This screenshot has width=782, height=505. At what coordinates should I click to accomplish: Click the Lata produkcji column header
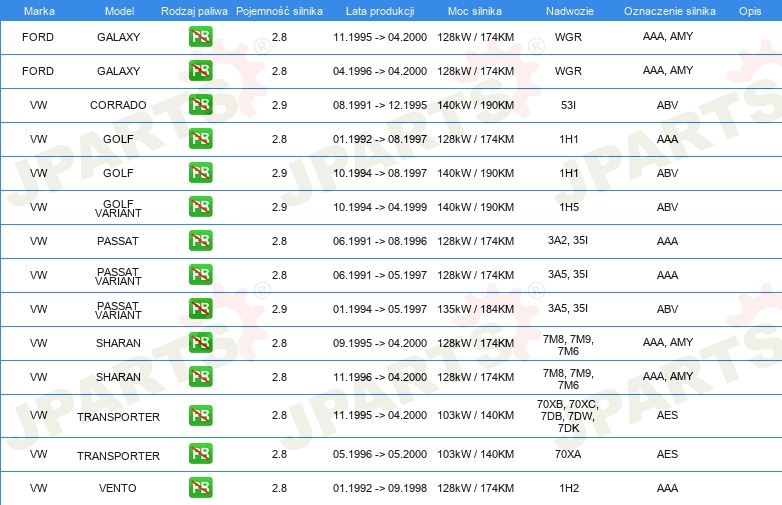pos(380,11)
